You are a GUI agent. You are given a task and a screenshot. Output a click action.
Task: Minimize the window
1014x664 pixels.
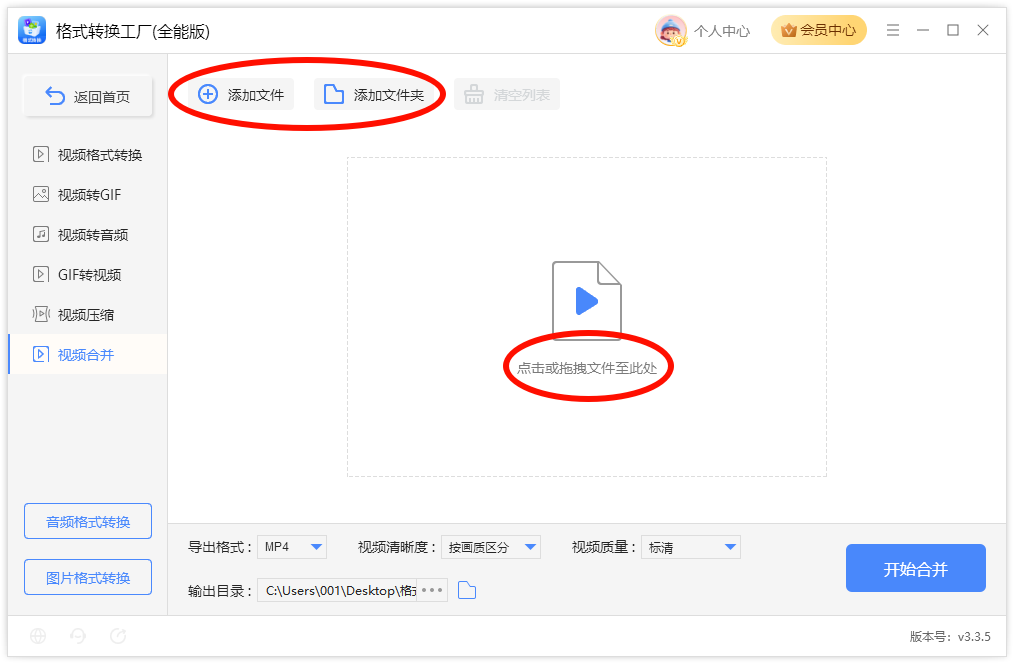coord(923,30)
